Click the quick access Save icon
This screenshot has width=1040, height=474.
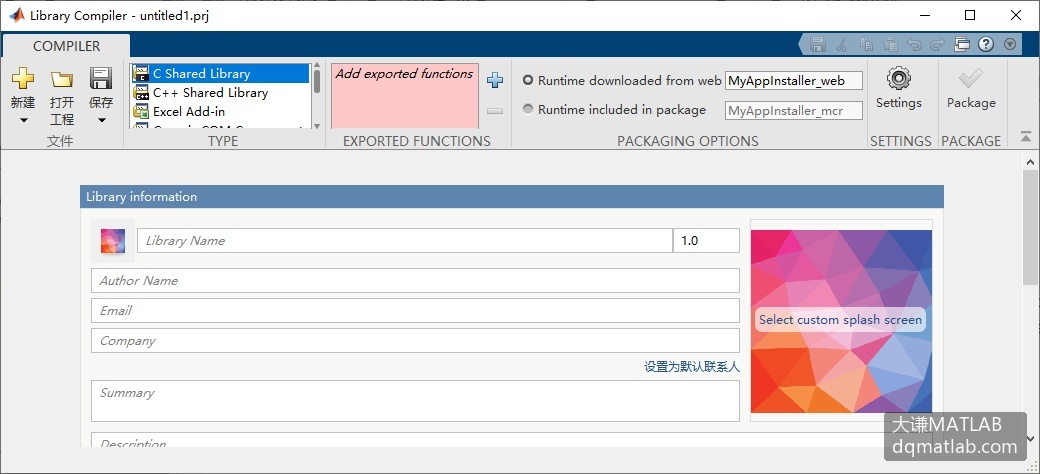click(818, 44)
